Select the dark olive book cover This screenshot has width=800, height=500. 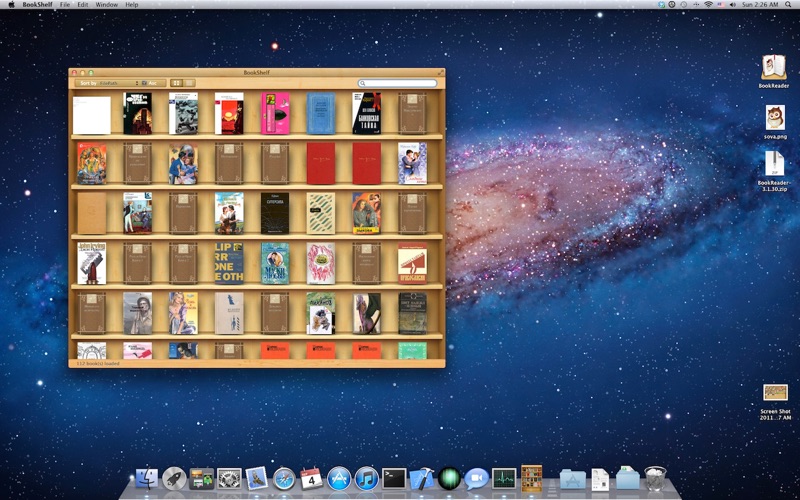(x=412, y=313)
